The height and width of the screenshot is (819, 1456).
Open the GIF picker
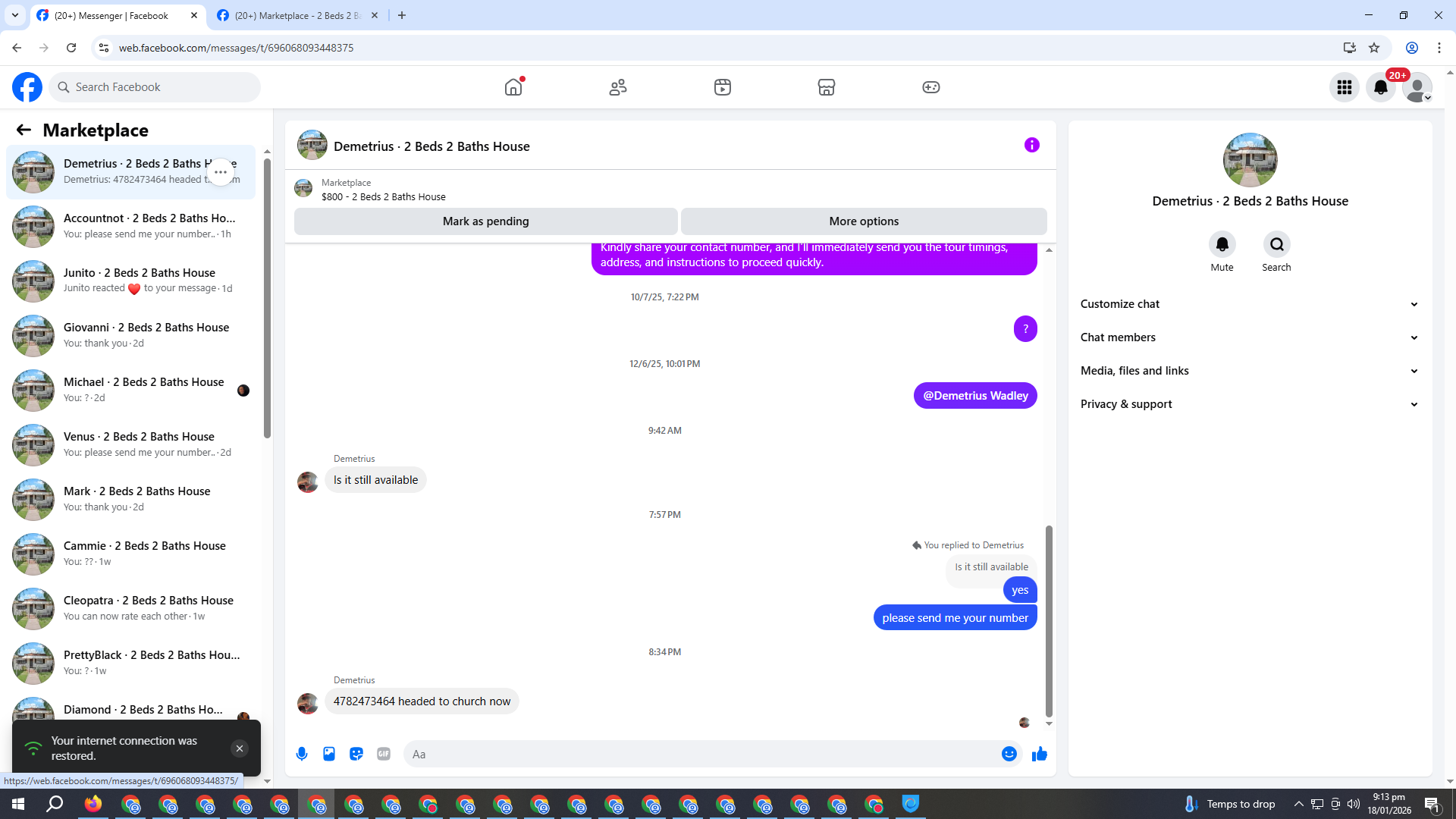(384, 754)
